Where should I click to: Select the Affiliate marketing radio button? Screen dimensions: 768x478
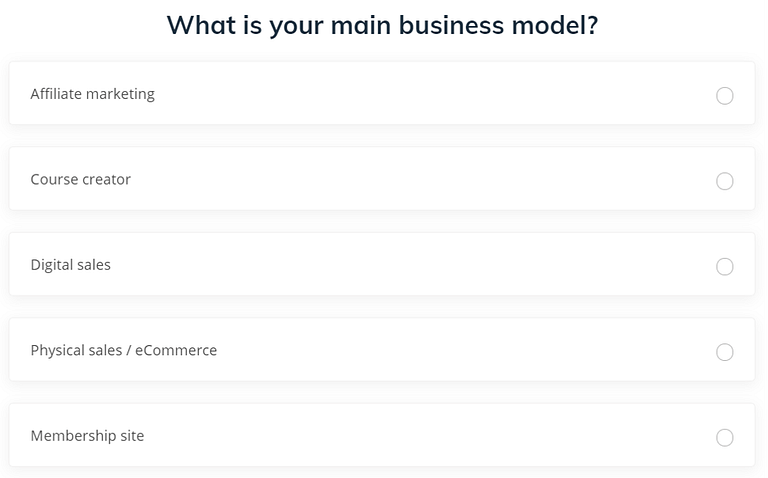[725, 95]
